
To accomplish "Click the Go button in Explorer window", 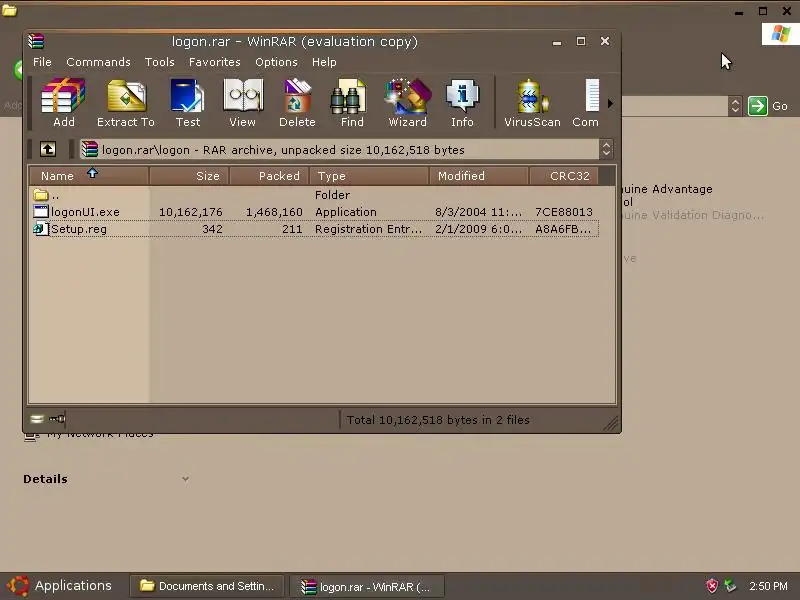I will 768,106.
